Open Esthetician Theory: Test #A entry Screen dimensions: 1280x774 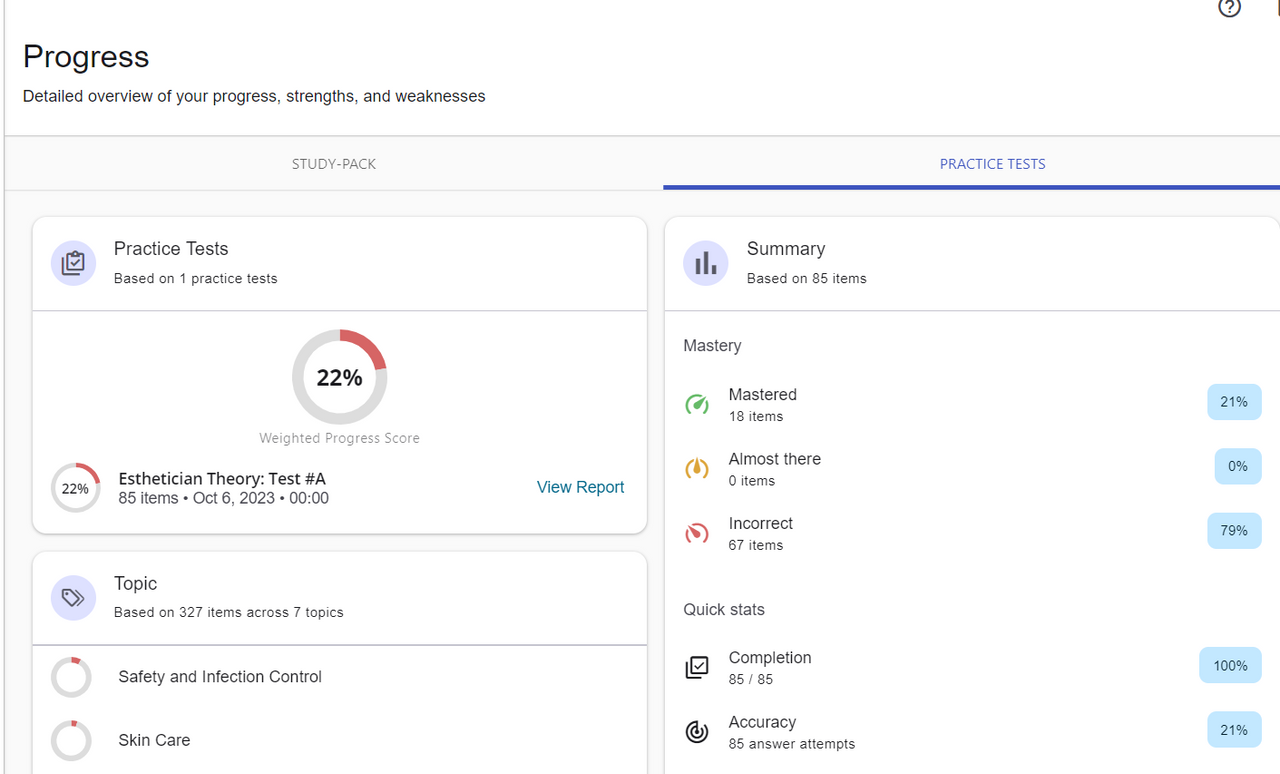coord(222,479)
